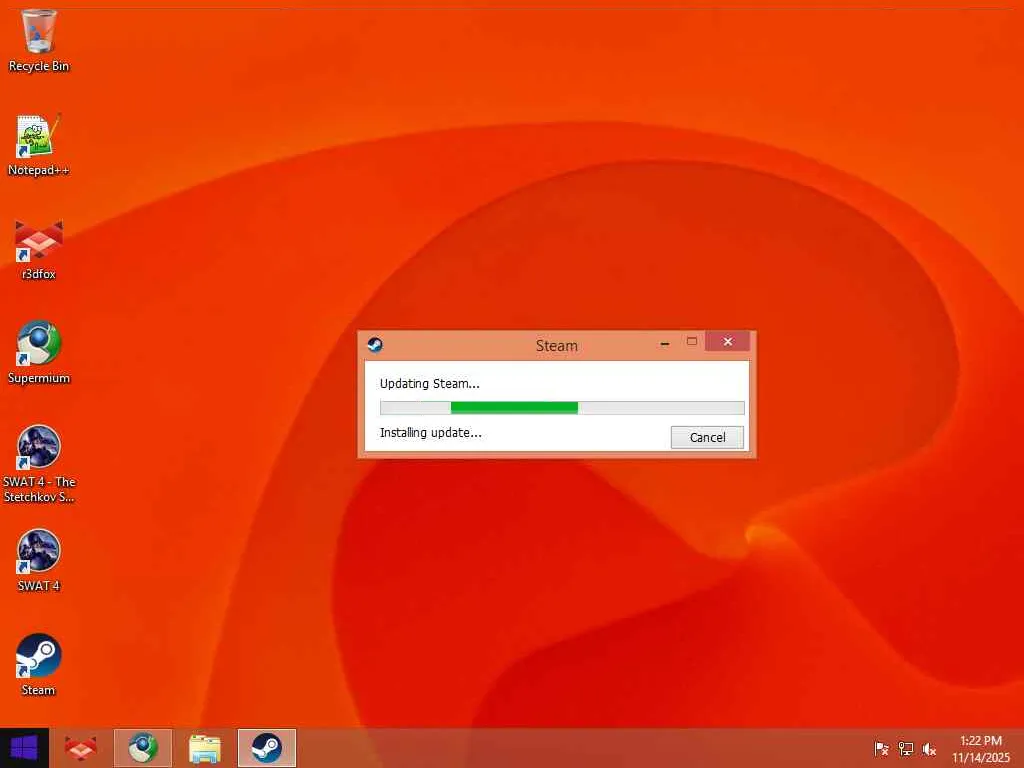
Task: Click the Steam logo in the dialog title bar
Action: click(375, 345)
